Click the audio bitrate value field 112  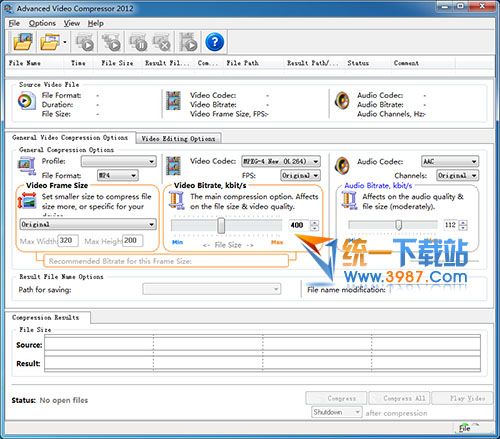point(451,225)
